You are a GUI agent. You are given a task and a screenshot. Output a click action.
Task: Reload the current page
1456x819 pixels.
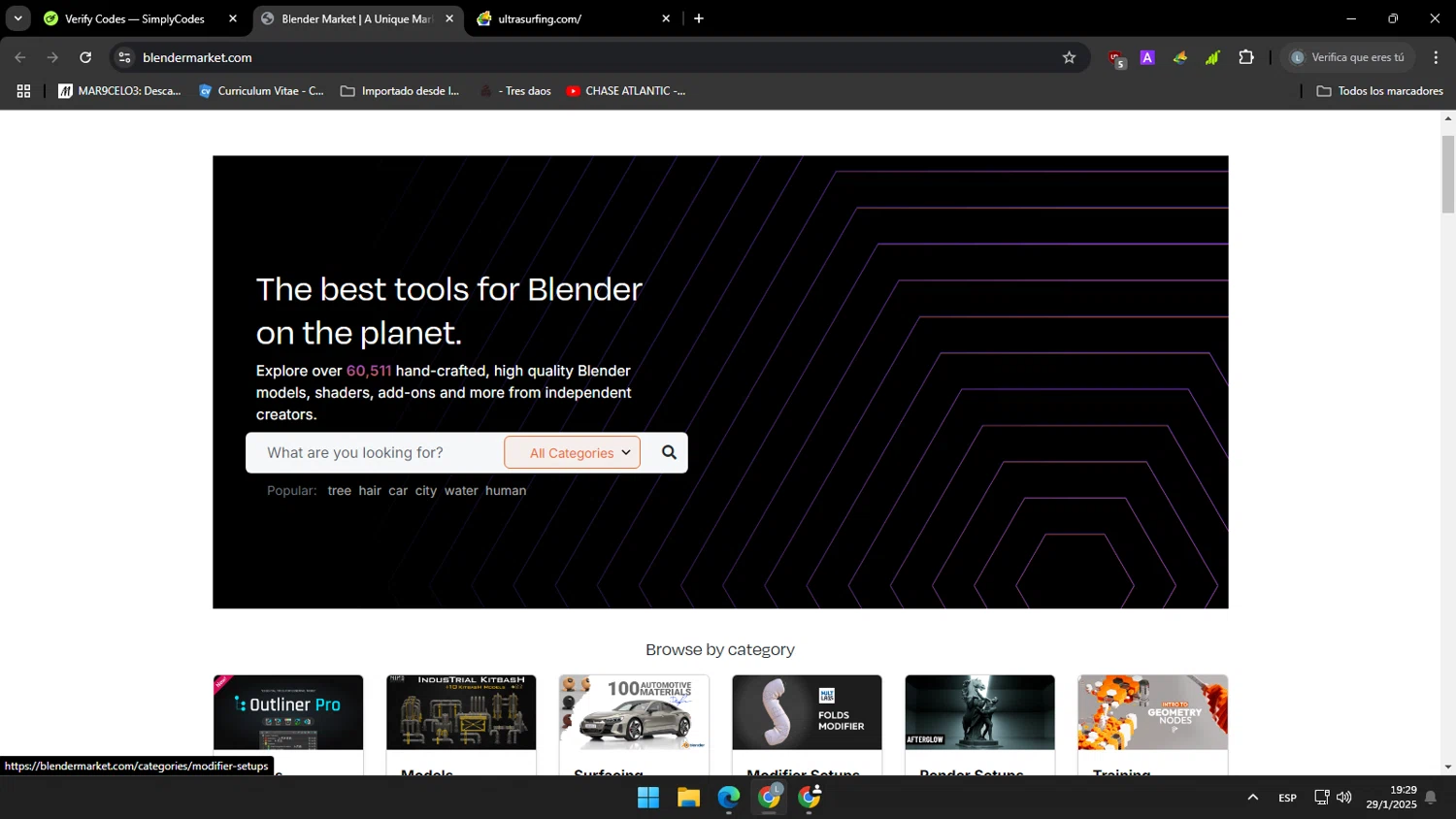point(85,57)
